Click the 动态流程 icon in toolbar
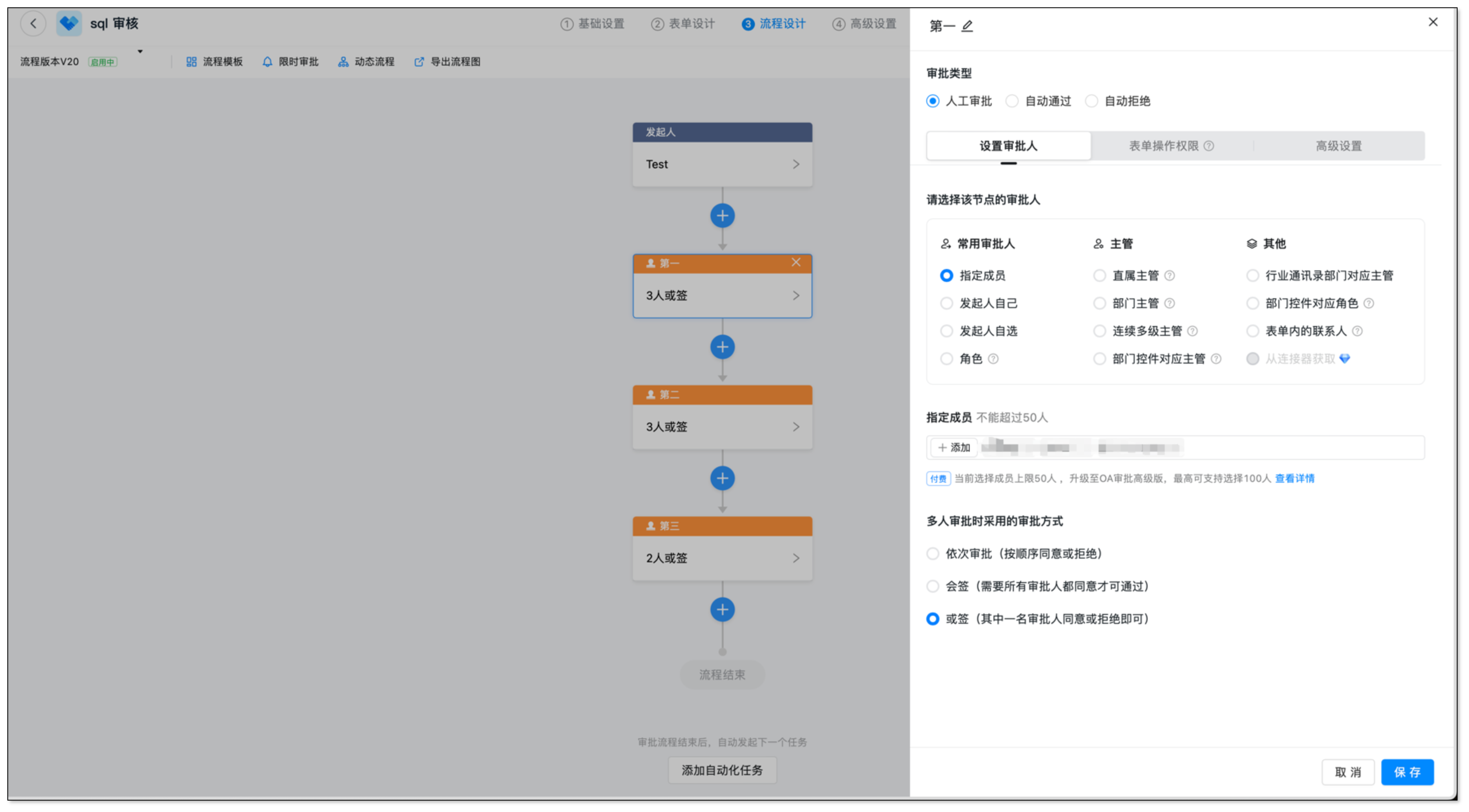Image resolution: width=1469 pixels, height=812 pixels. pos(343,62)
